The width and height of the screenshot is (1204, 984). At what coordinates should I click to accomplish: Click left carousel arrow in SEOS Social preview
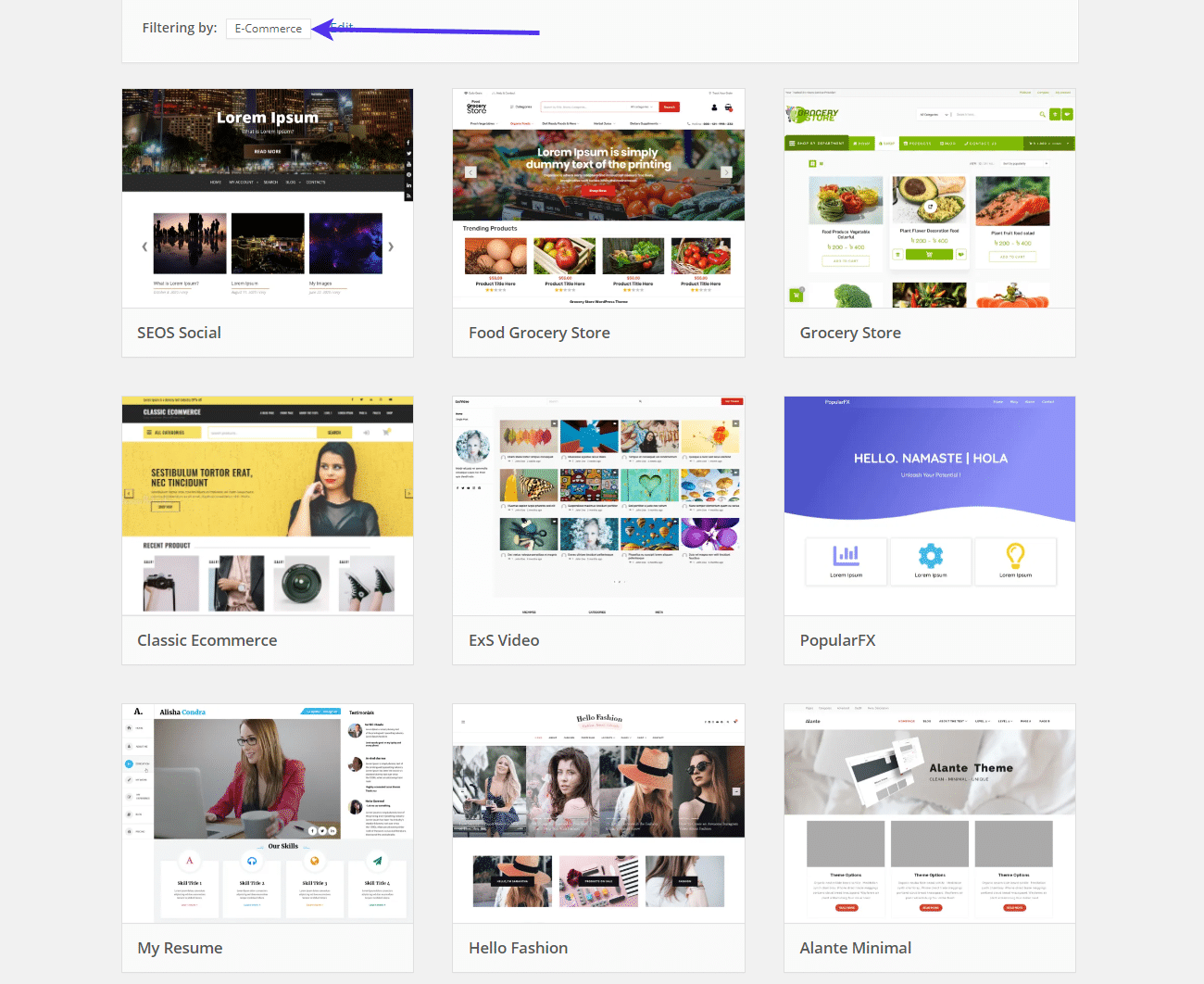tap(144, 246)
